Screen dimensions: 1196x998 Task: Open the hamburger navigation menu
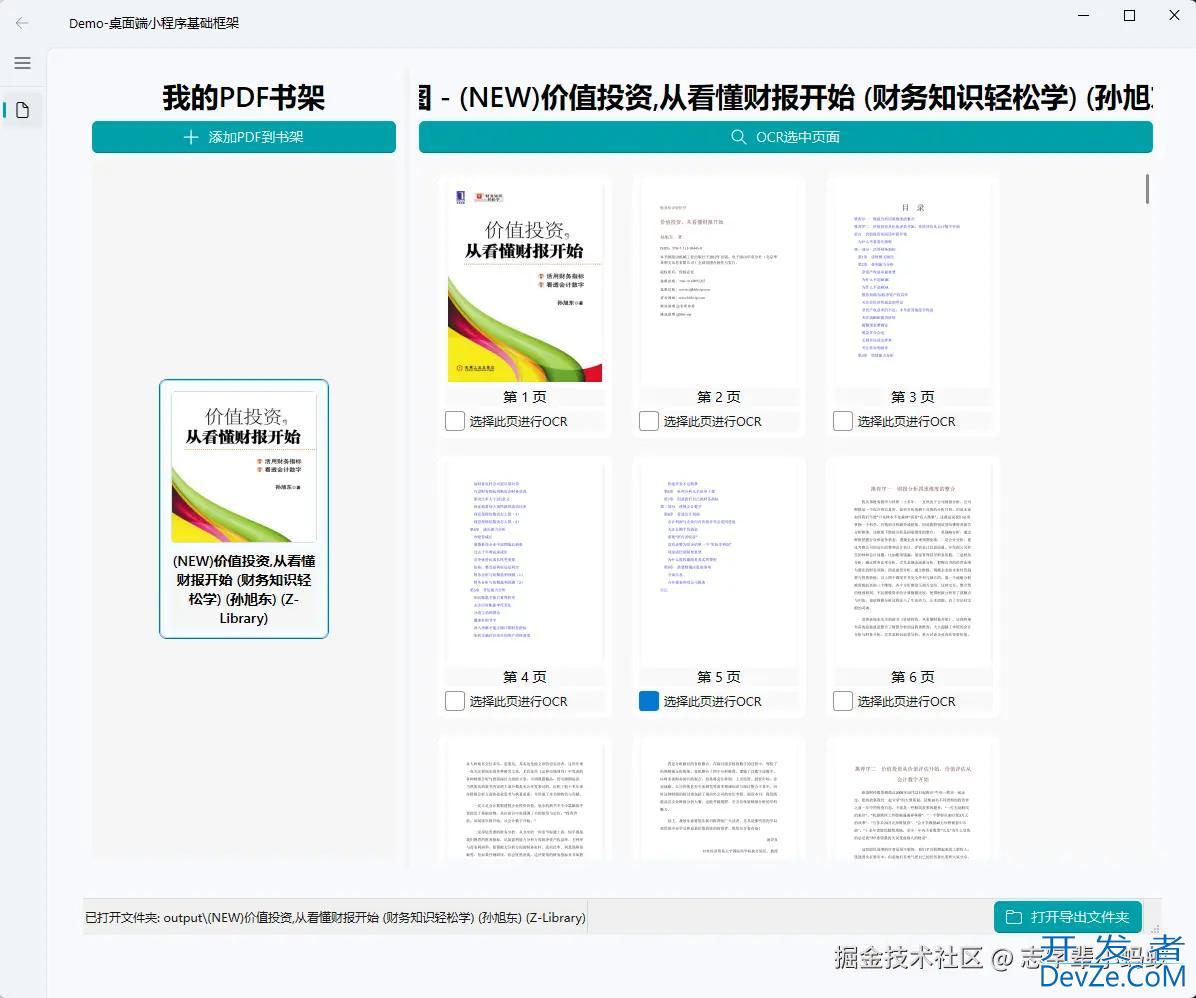tap(22, 63)
